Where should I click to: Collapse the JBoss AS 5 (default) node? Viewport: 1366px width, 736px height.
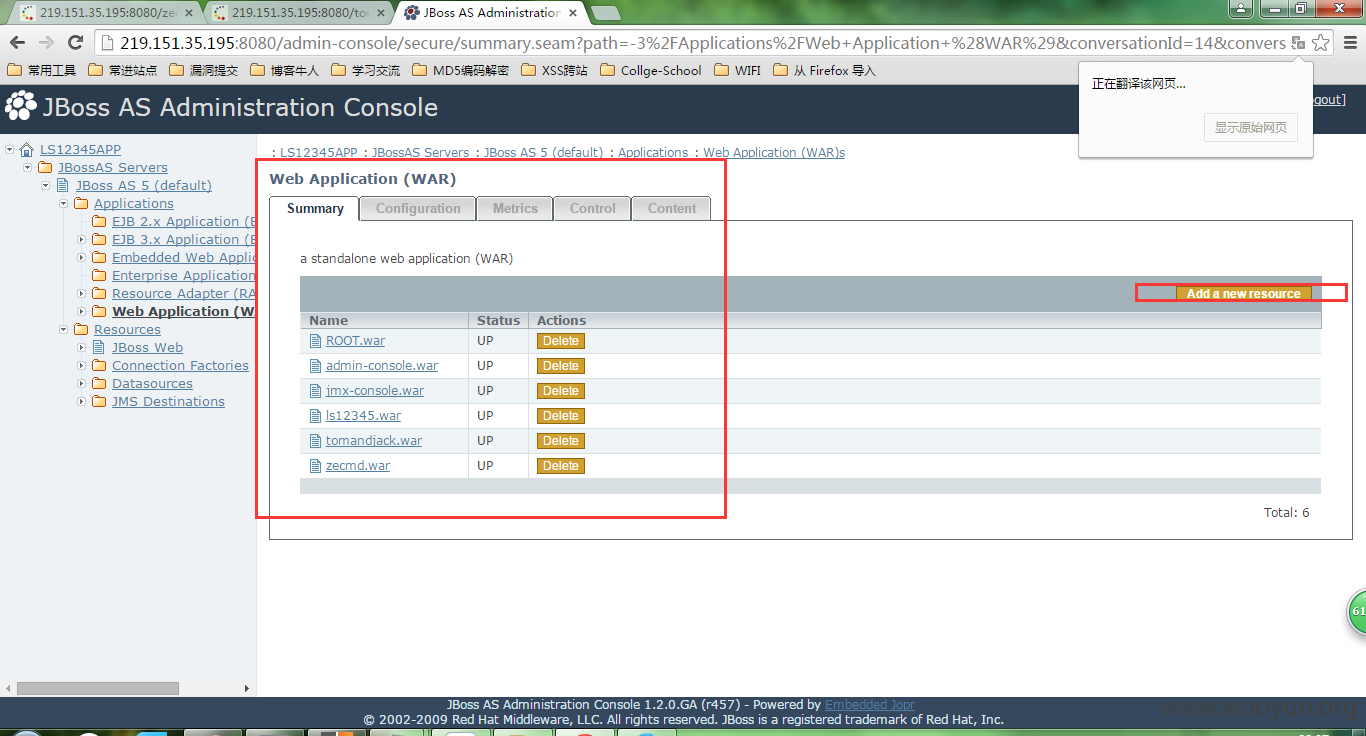coord(46,186)
